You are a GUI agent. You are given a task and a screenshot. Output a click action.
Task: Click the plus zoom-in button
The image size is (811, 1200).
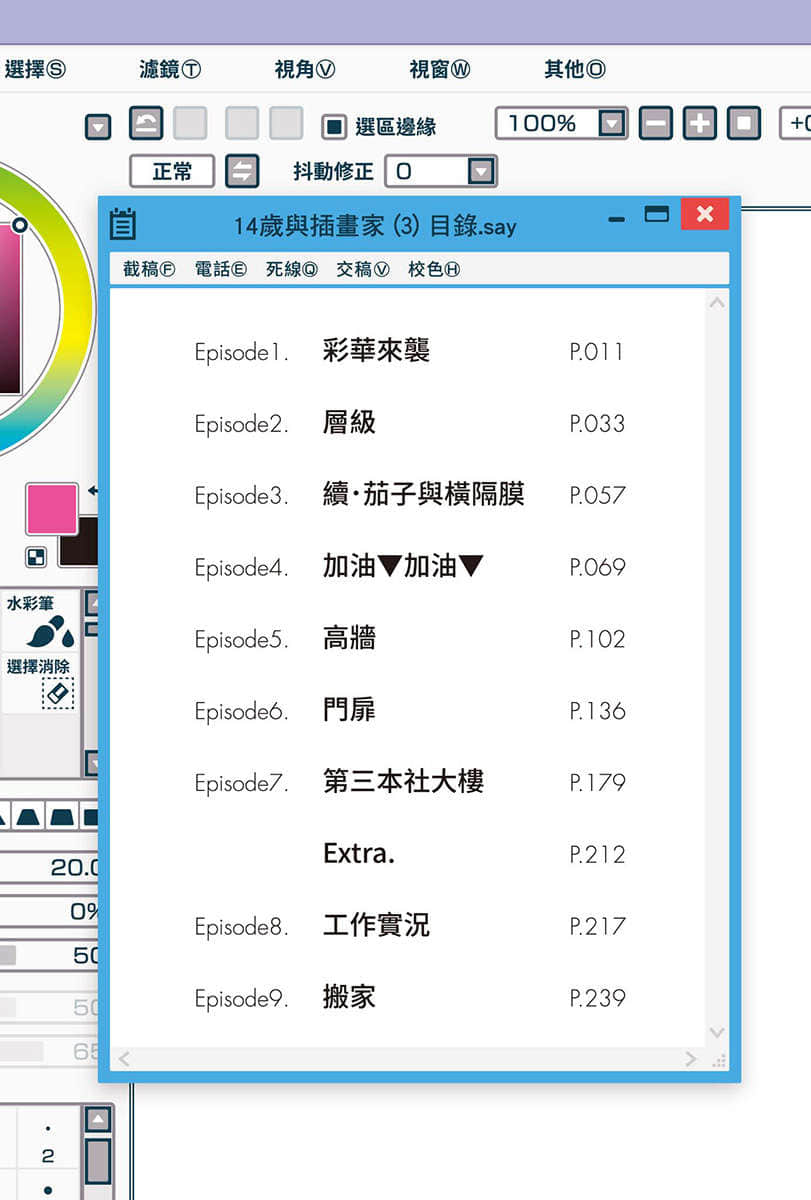click(x=700, y=124)
